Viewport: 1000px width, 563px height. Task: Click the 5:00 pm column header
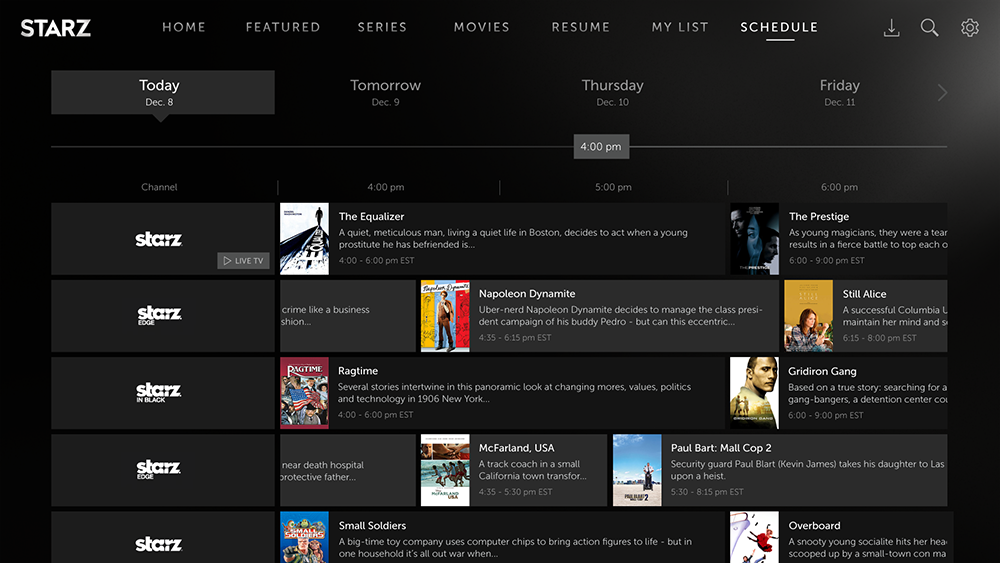click(x=613, y=187)
